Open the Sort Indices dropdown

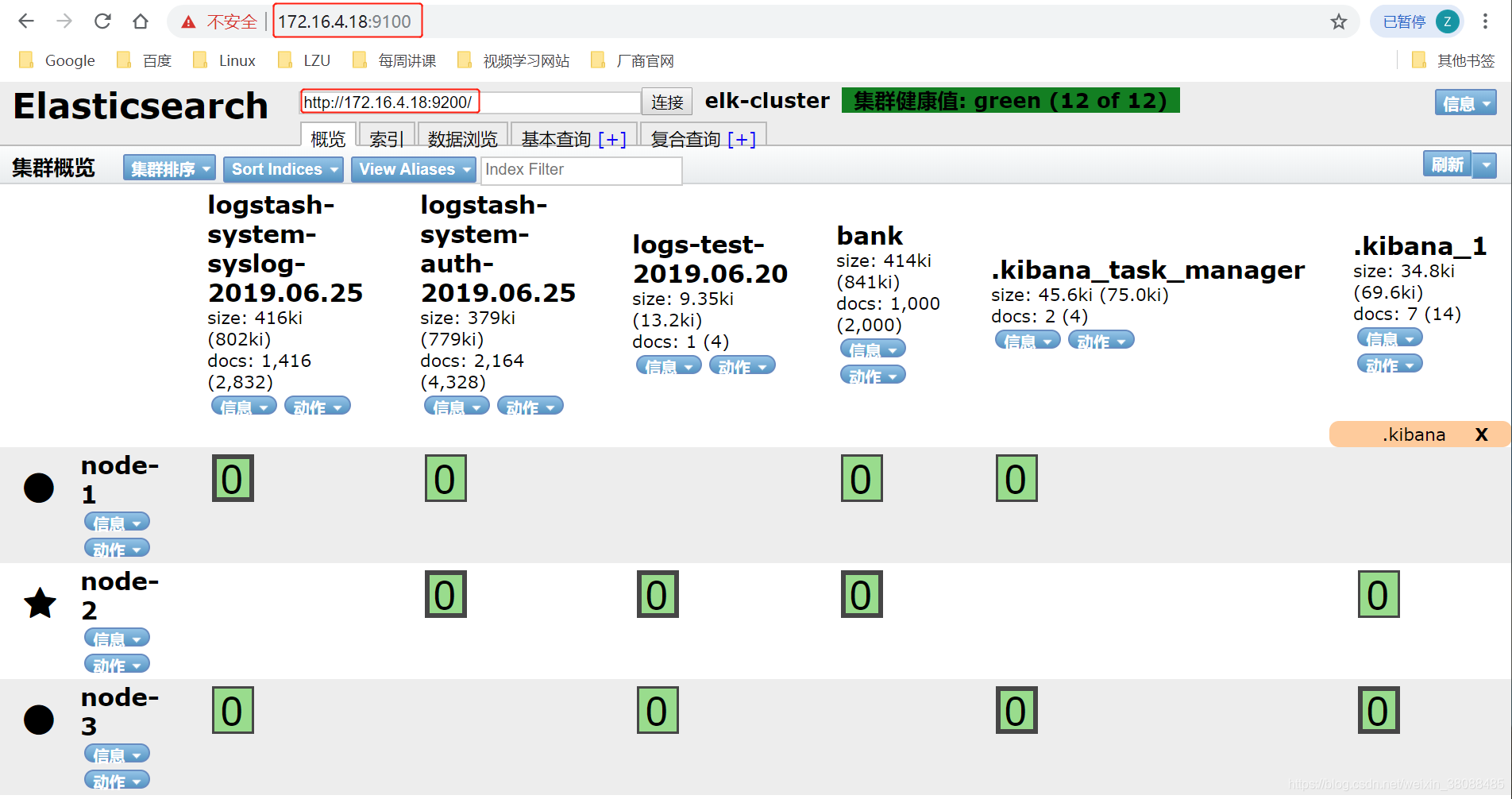point(283,168)
